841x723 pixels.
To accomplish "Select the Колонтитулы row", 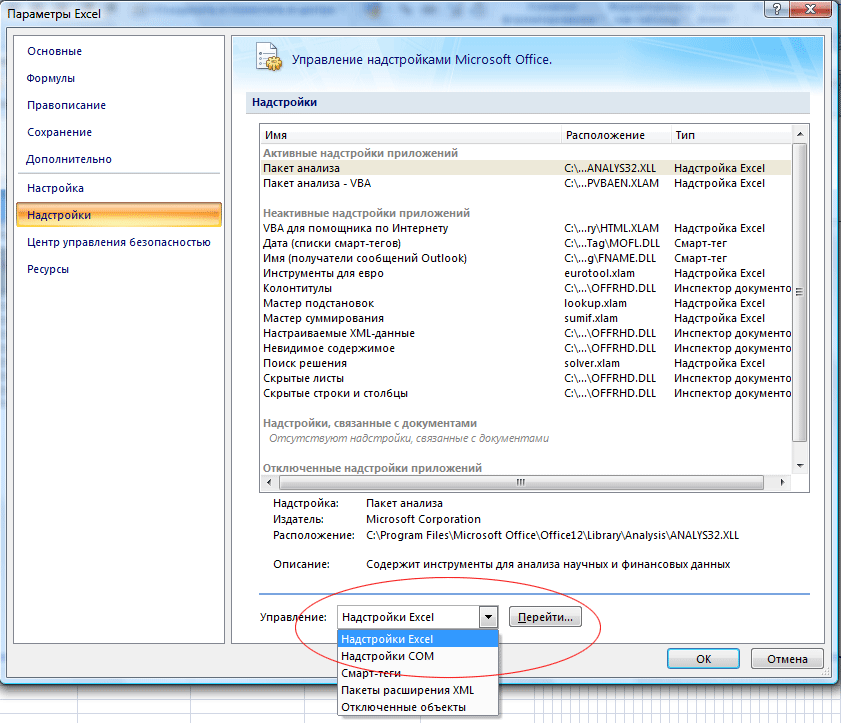I will pos(526,288).
